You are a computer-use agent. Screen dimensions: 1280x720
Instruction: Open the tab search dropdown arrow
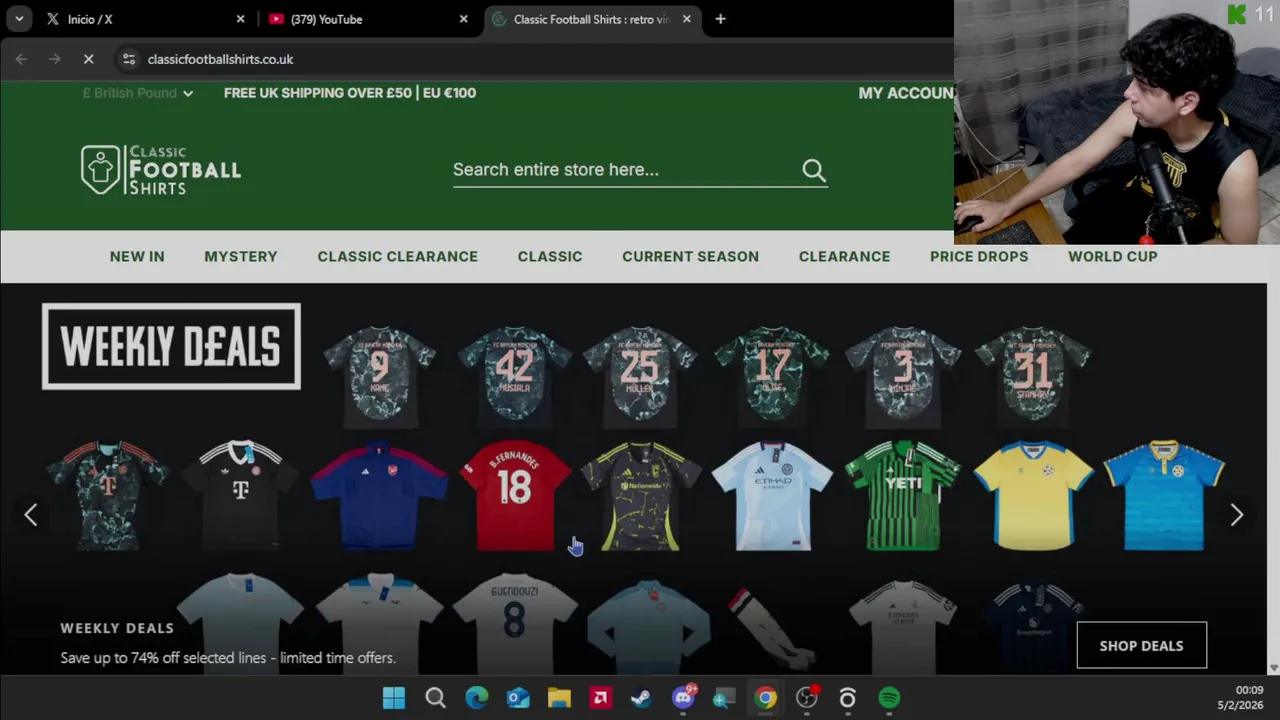[19, 19]
